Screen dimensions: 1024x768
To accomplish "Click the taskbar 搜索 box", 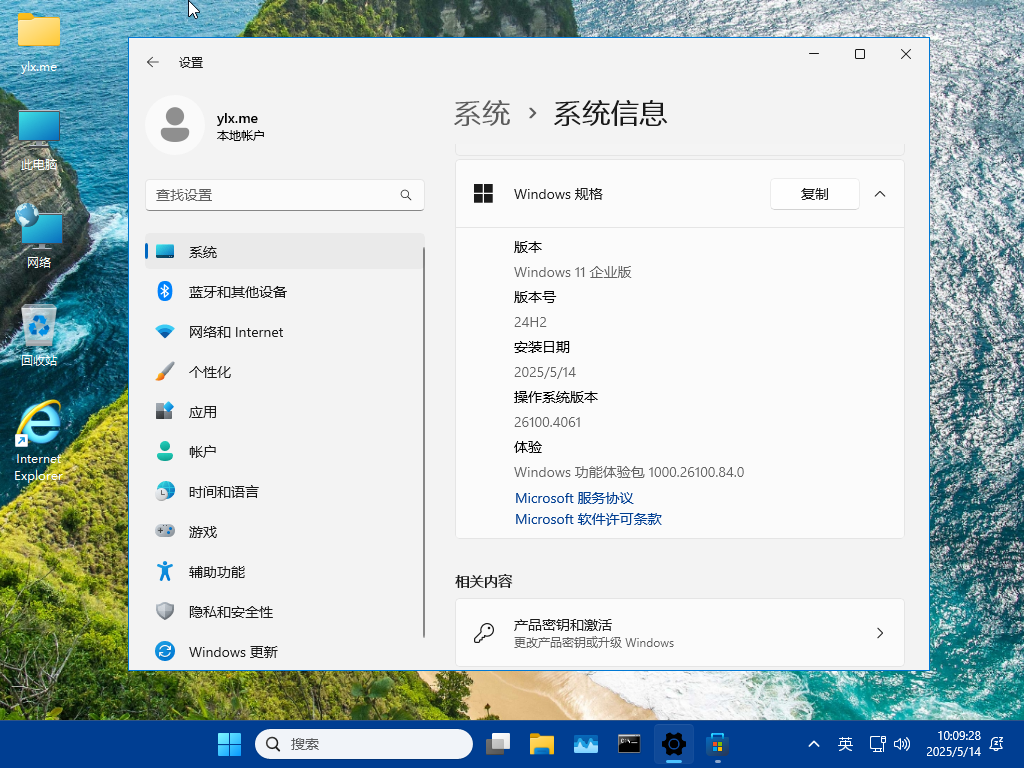I will pyautogui.click(x=364, y=744).
